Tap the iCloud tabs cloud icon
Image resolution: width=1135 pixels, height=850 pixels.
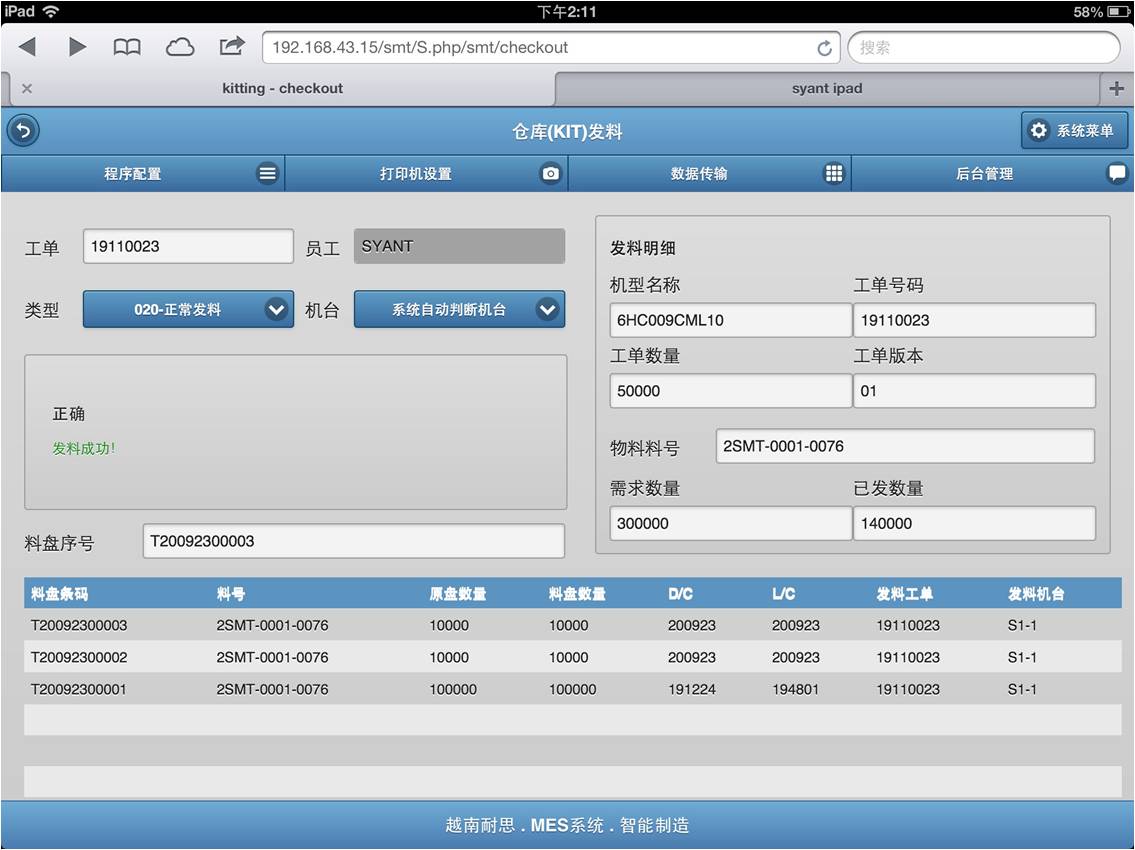click(180, 47)
